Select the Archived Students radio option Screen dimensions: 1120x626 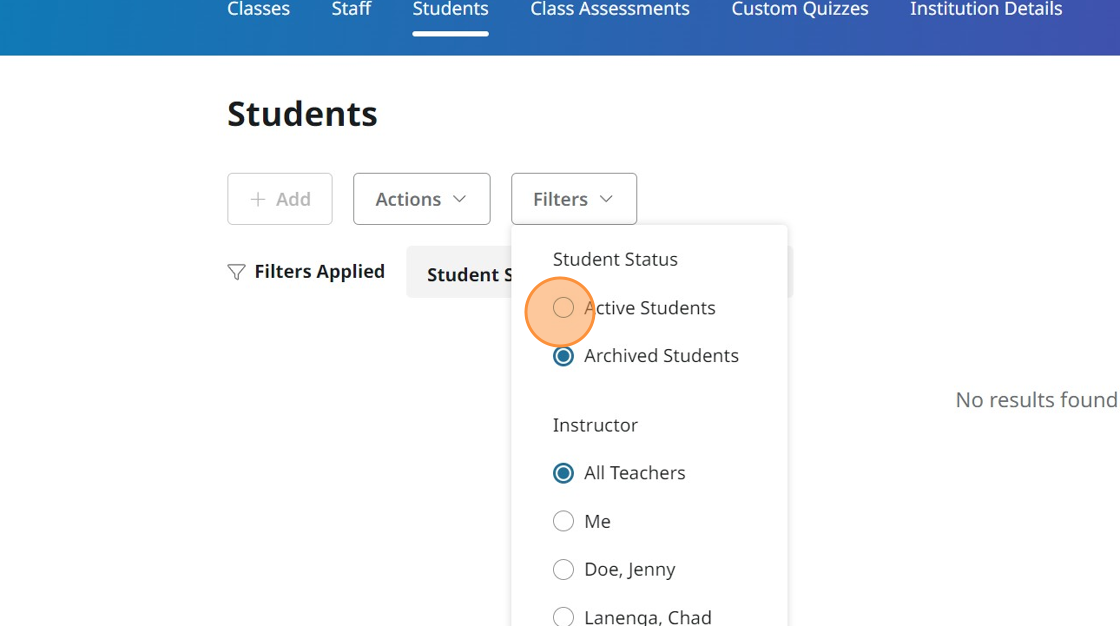point(563,356)
